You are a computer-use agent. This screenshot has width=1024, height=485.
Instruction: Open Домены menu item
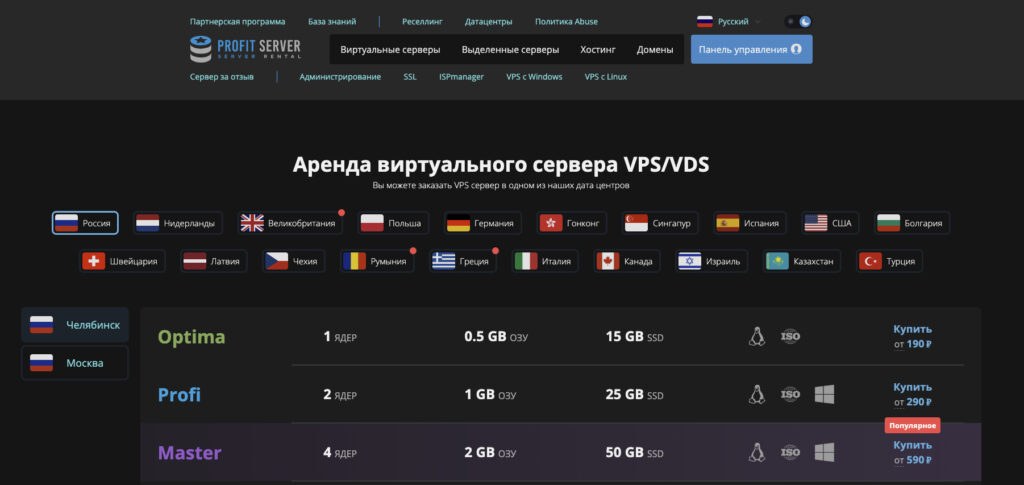pos(655,50)
